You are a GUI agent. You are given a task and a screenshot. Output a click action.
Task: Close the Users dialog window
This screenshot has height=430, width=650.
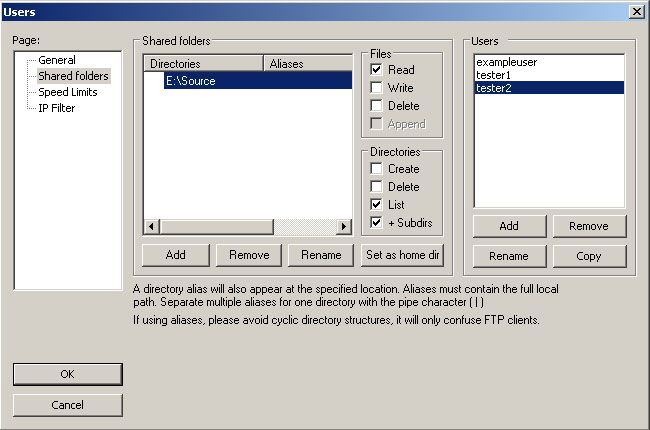[x=637, y=12]
